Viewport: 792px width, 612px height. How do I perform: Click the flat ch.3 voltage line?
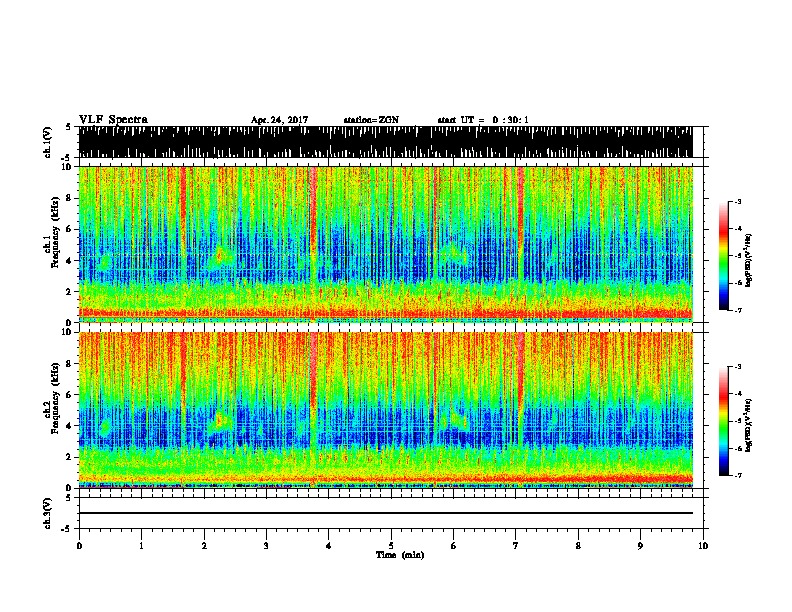pos(385,513)
